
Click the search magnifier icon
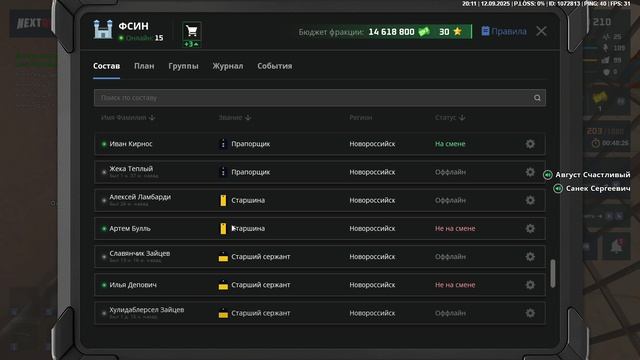pos(537,98)
